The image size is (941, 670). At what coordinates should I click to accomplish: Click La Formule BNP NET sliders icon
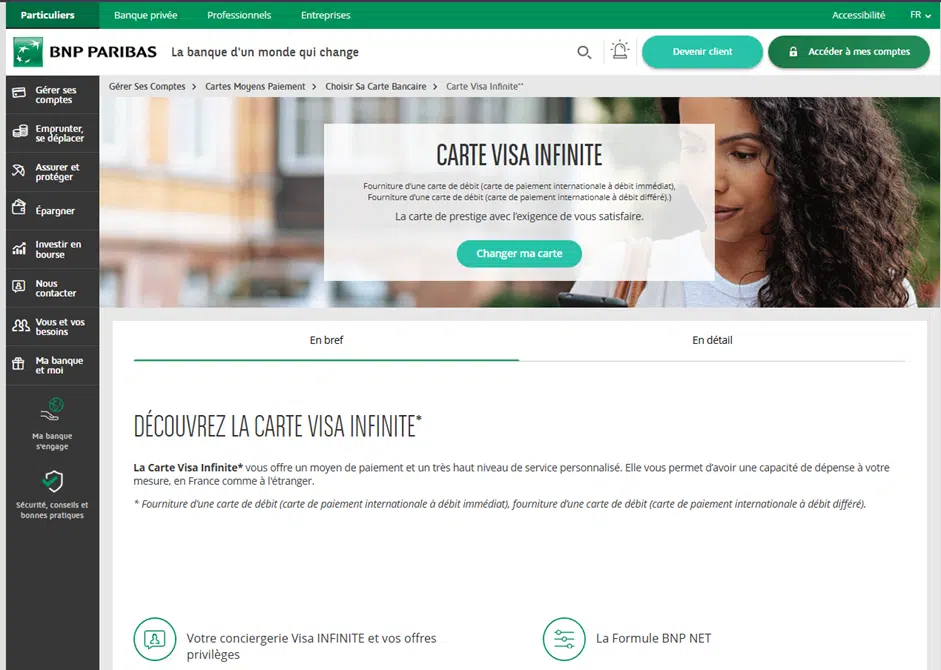tap(564, 639)
